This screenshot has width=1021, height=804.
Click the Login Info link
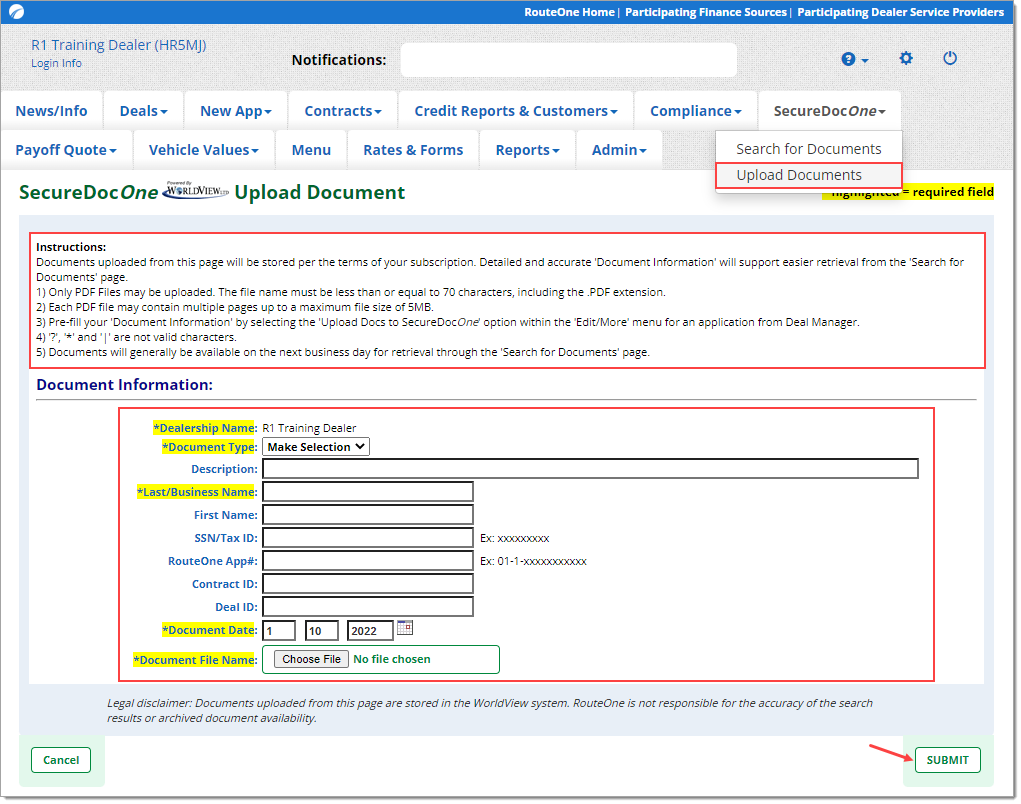[57, 63]
